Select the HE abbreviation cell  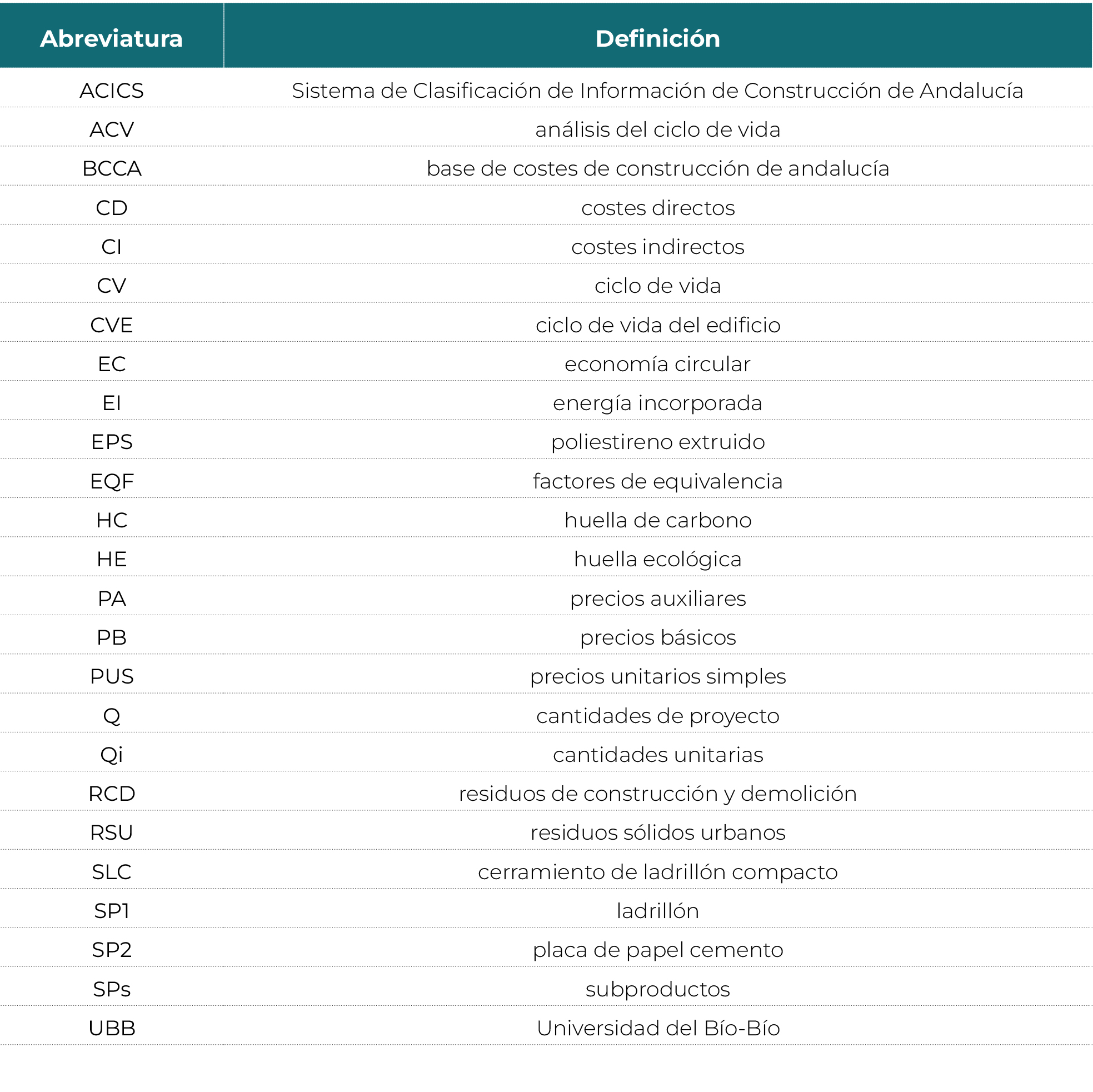point(112,559)
